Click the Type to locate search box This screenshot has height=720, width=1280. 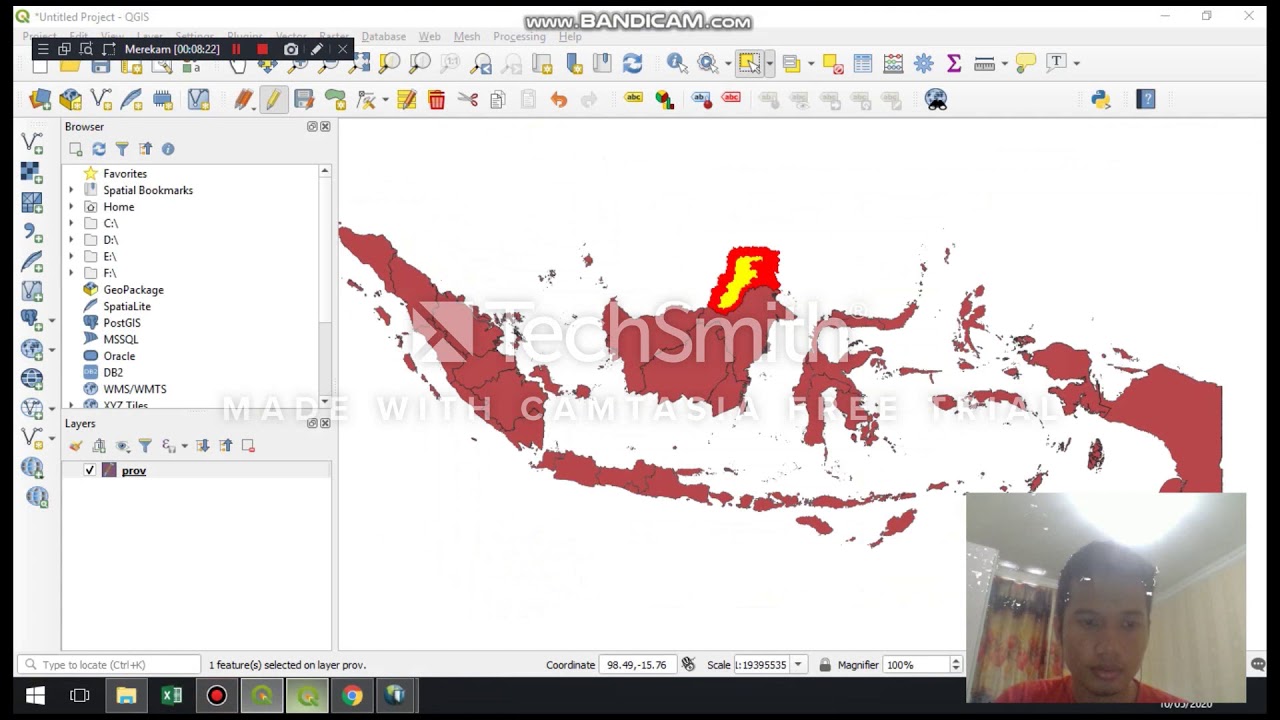tap(109, 665)
